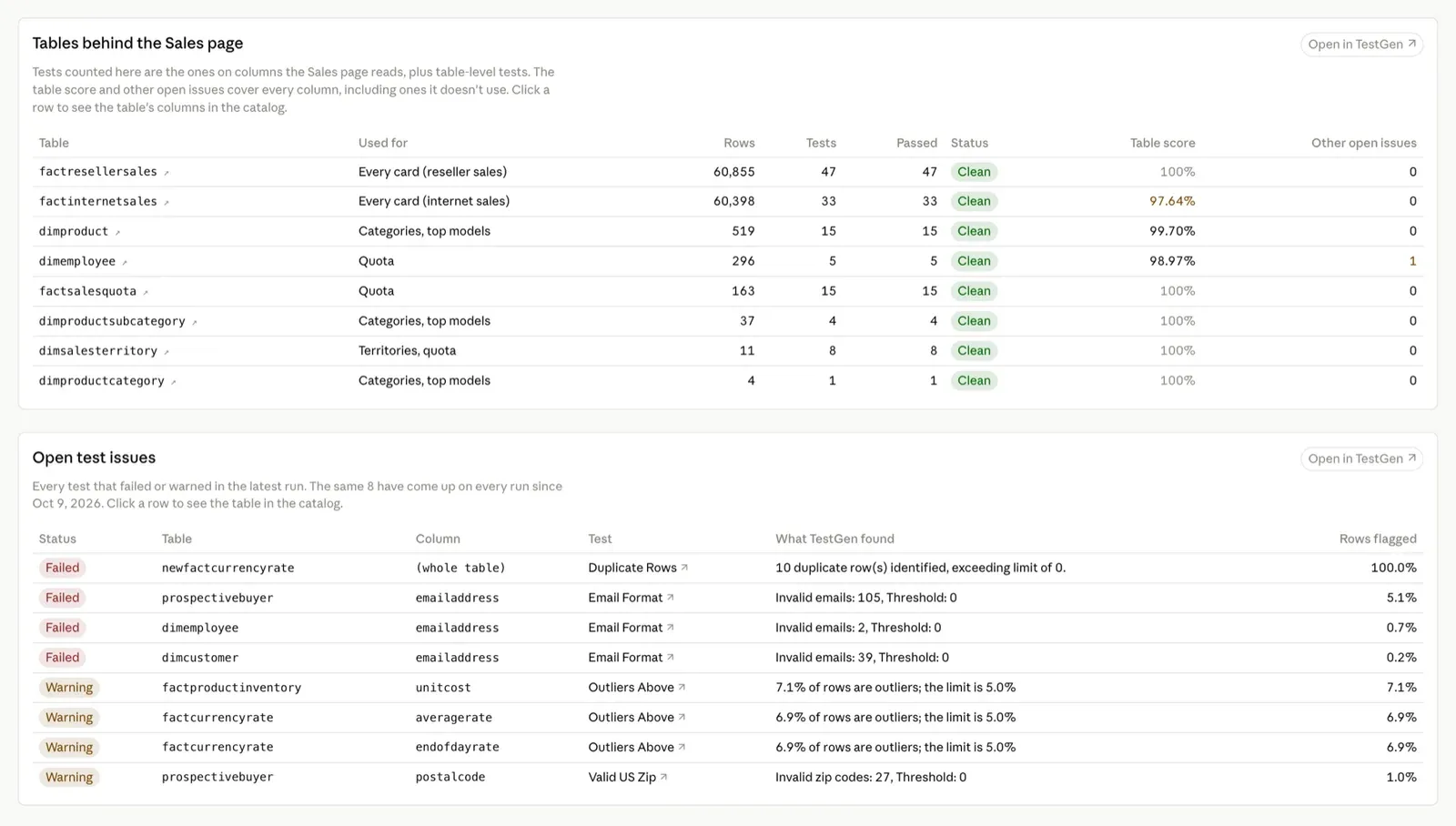Open factinternetsales external link arrow icon
Image resolution: width=1456 pixels, height=826 pixels.
pyautogui.click(x=167, y=202)
